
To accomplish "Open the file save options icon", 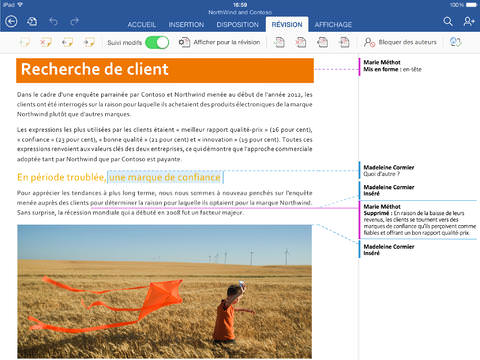I will coord(32,22).
